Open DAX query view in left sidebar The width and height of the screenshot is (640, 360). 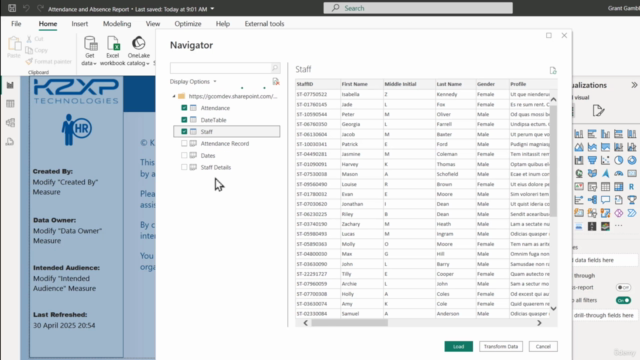point(10,142)
